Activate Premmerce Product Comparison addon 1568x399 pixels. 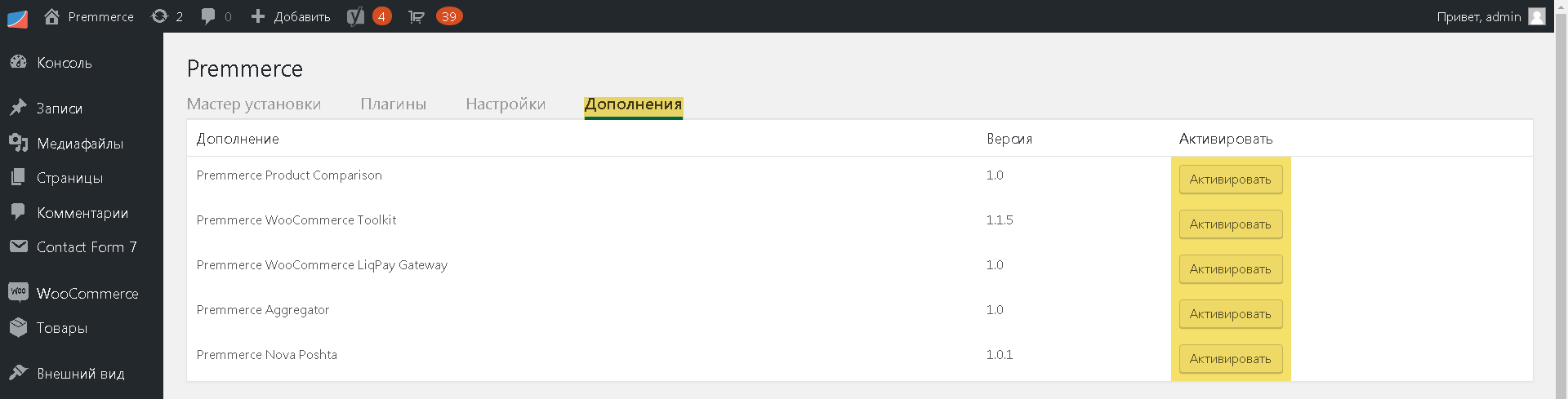1230,180
